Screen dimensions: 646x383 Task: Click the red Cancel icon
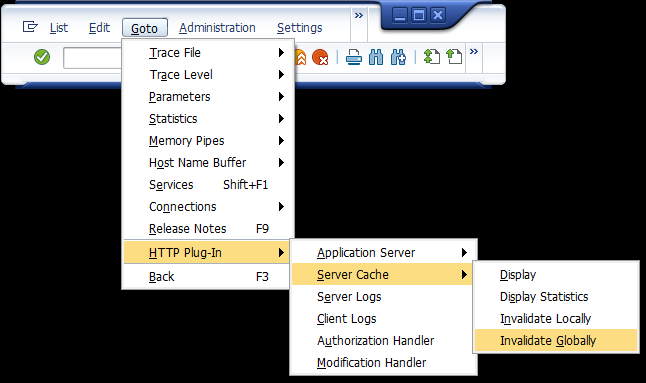point(320,57)
